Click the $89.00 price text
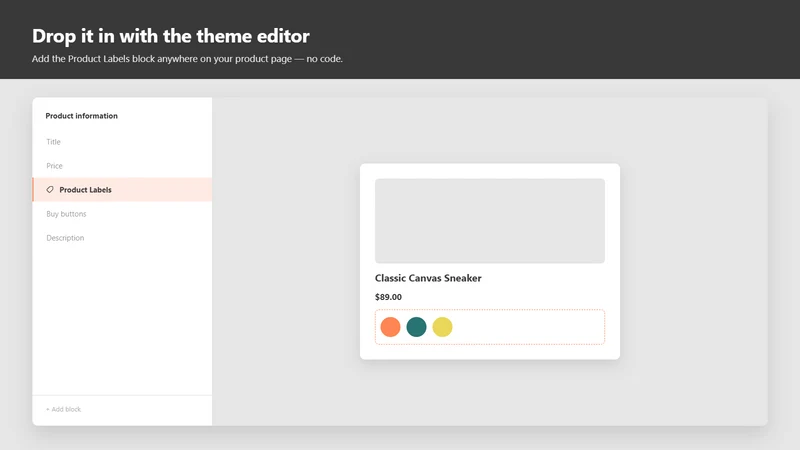Screen dimensions: 800x450 click(x=388, y=297)
